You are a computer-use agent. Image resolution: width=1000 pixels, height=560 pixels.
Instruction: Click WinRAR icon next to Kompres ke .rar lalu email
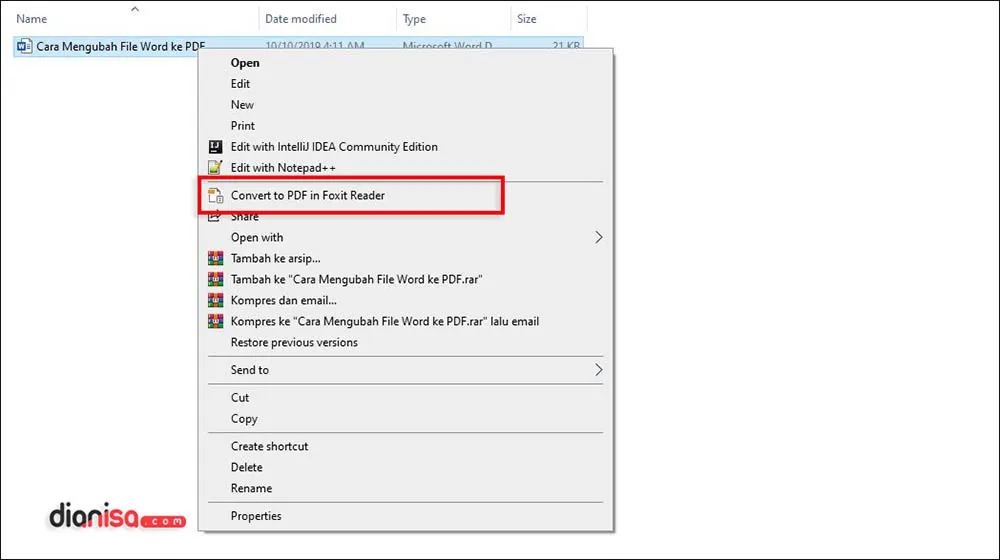coord(216,321)
